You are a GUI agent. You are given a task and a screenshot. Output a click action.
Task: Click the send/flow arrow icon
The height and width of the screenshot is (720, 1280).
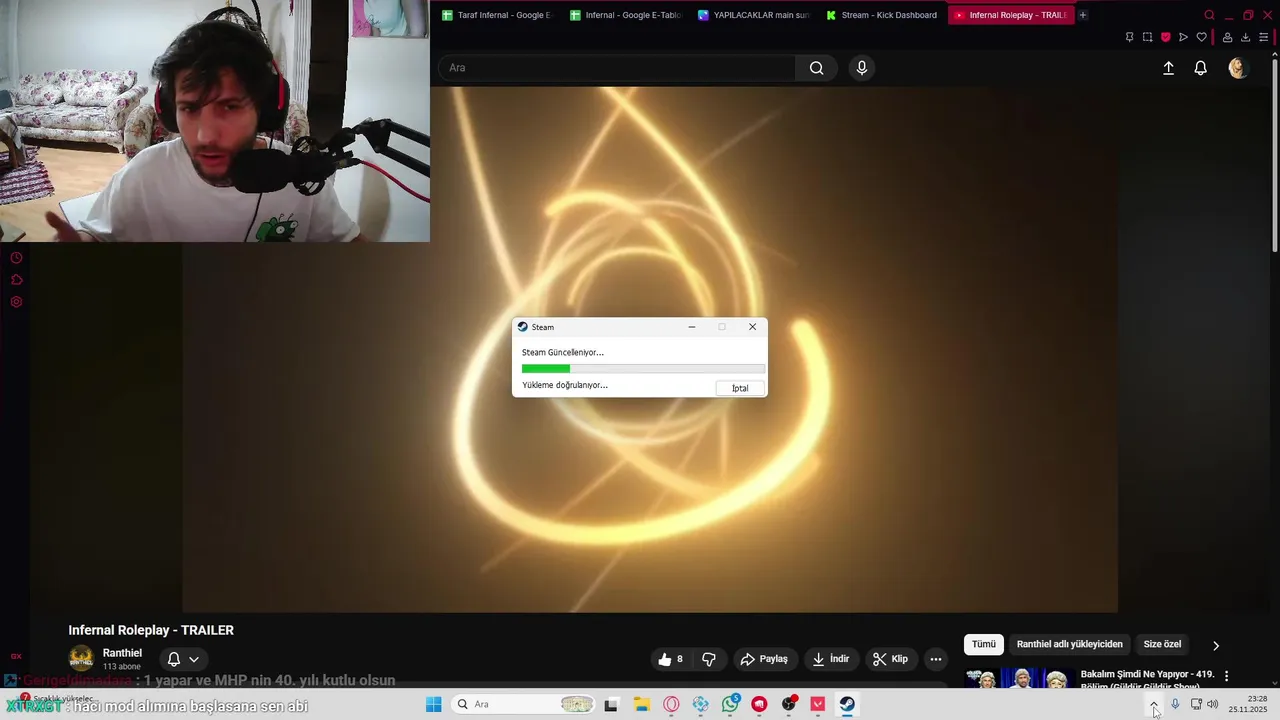point(1183,37)
